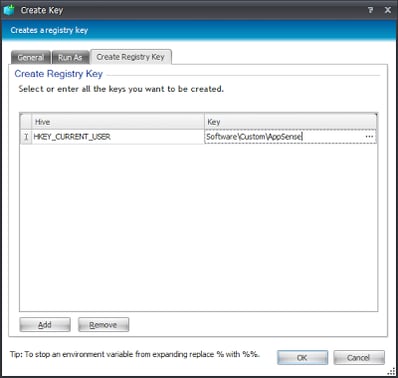Click the Key column header
The image size is (398, 378).
(290, 122)
